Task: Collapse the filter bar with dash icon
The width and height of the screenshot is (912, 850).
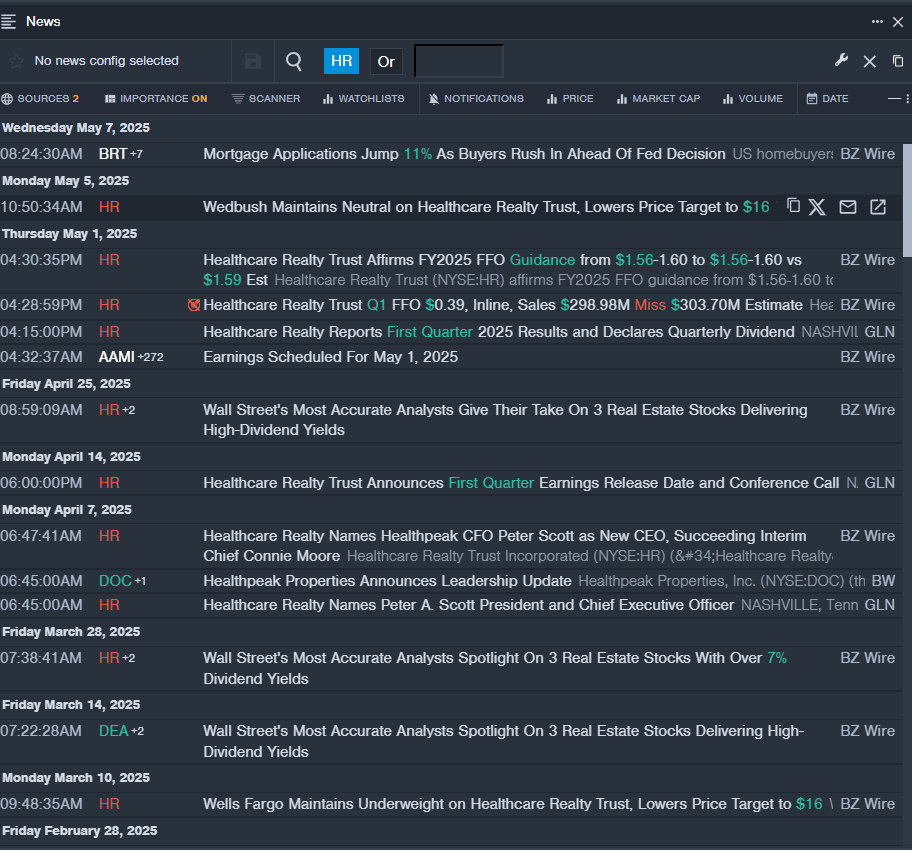Action: (x=894, y=99)
